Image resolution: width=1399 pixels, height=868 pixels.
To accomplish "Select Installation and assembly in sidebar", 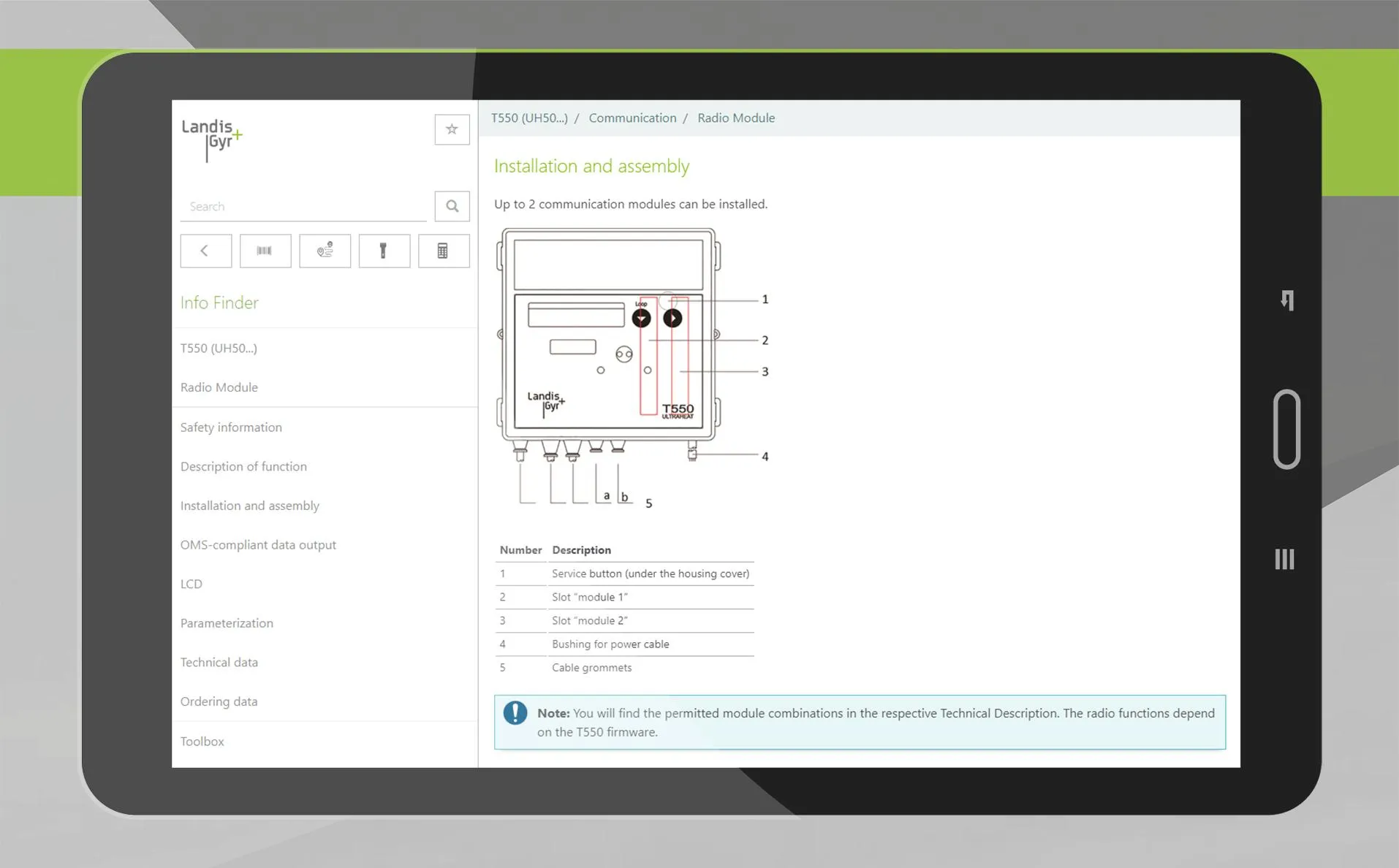I will (250, 506).
